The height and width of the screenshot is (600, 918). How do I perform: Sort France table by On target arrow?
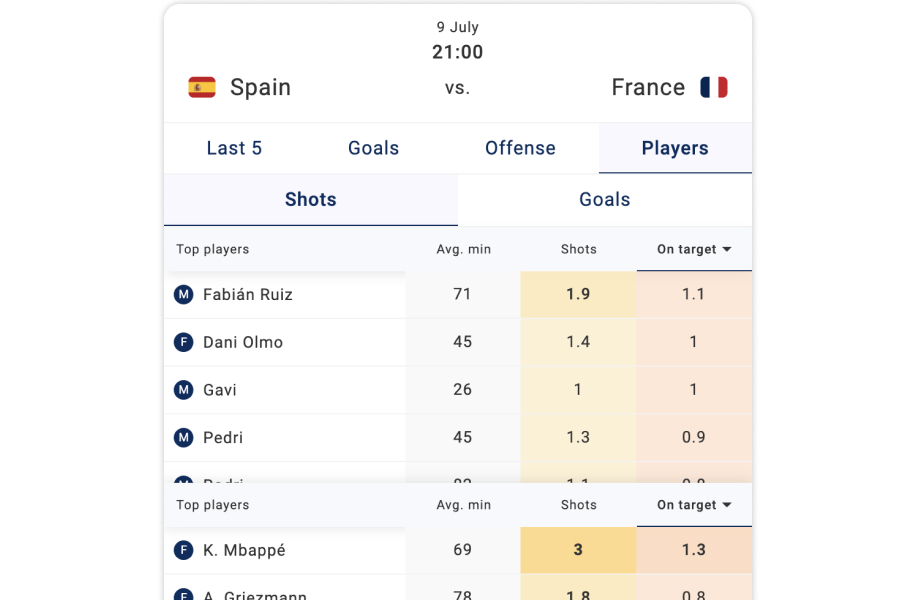pyautogui.click(x=727, y=506)
